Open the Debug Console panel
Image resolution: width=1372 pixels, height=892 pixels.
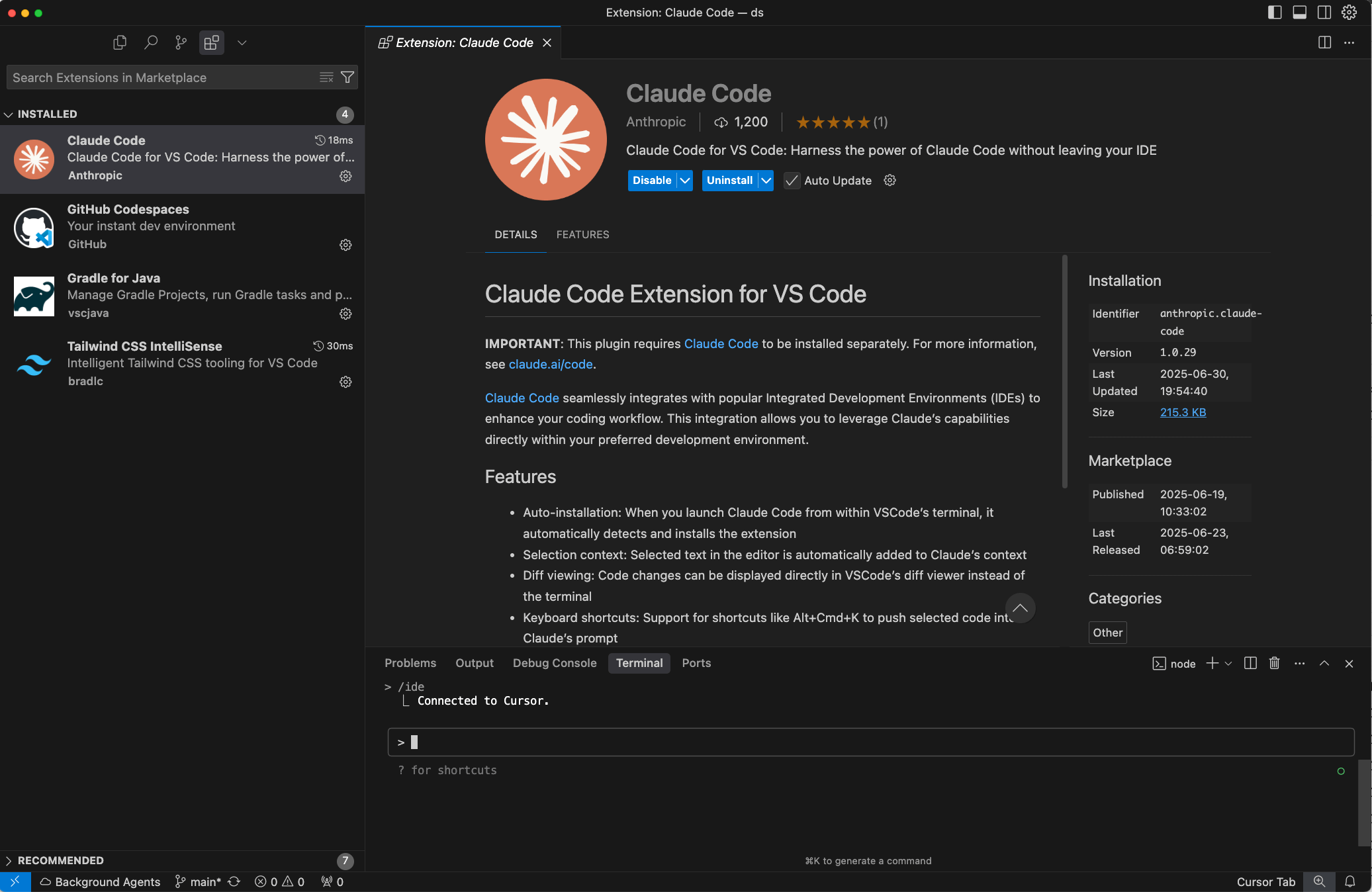[555, 662]
